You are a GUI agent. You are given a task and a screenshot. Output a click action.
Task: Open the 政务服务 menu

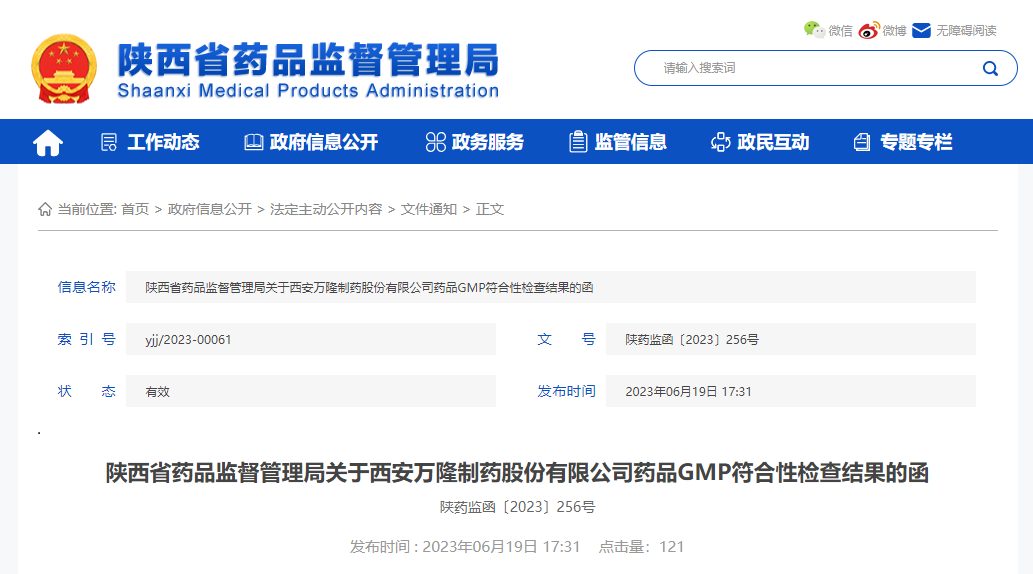[488, 142]
